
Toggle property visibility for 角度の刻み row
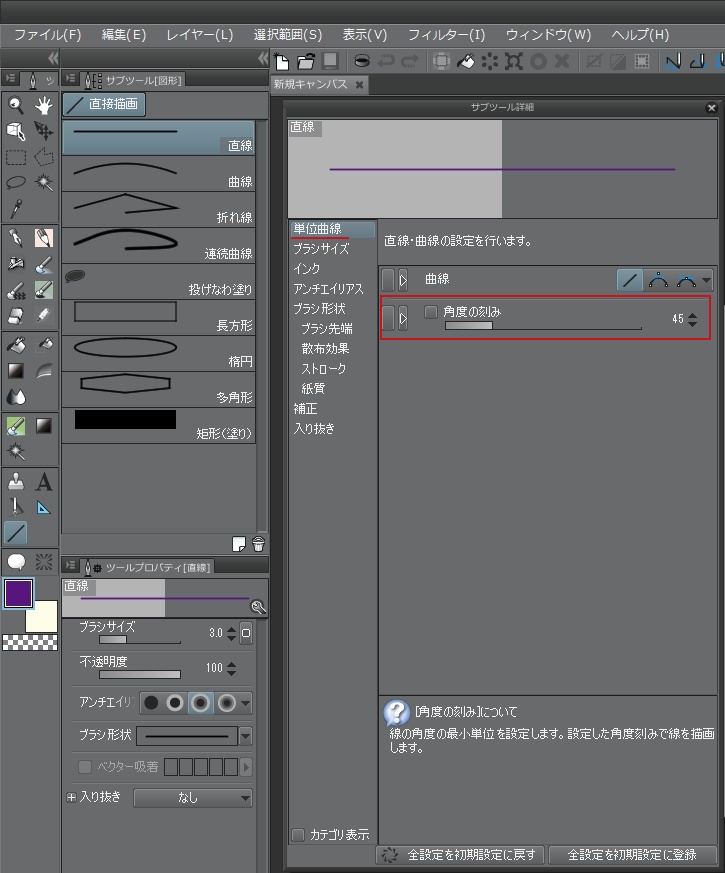pyautogui.click(x=388, y=318)
